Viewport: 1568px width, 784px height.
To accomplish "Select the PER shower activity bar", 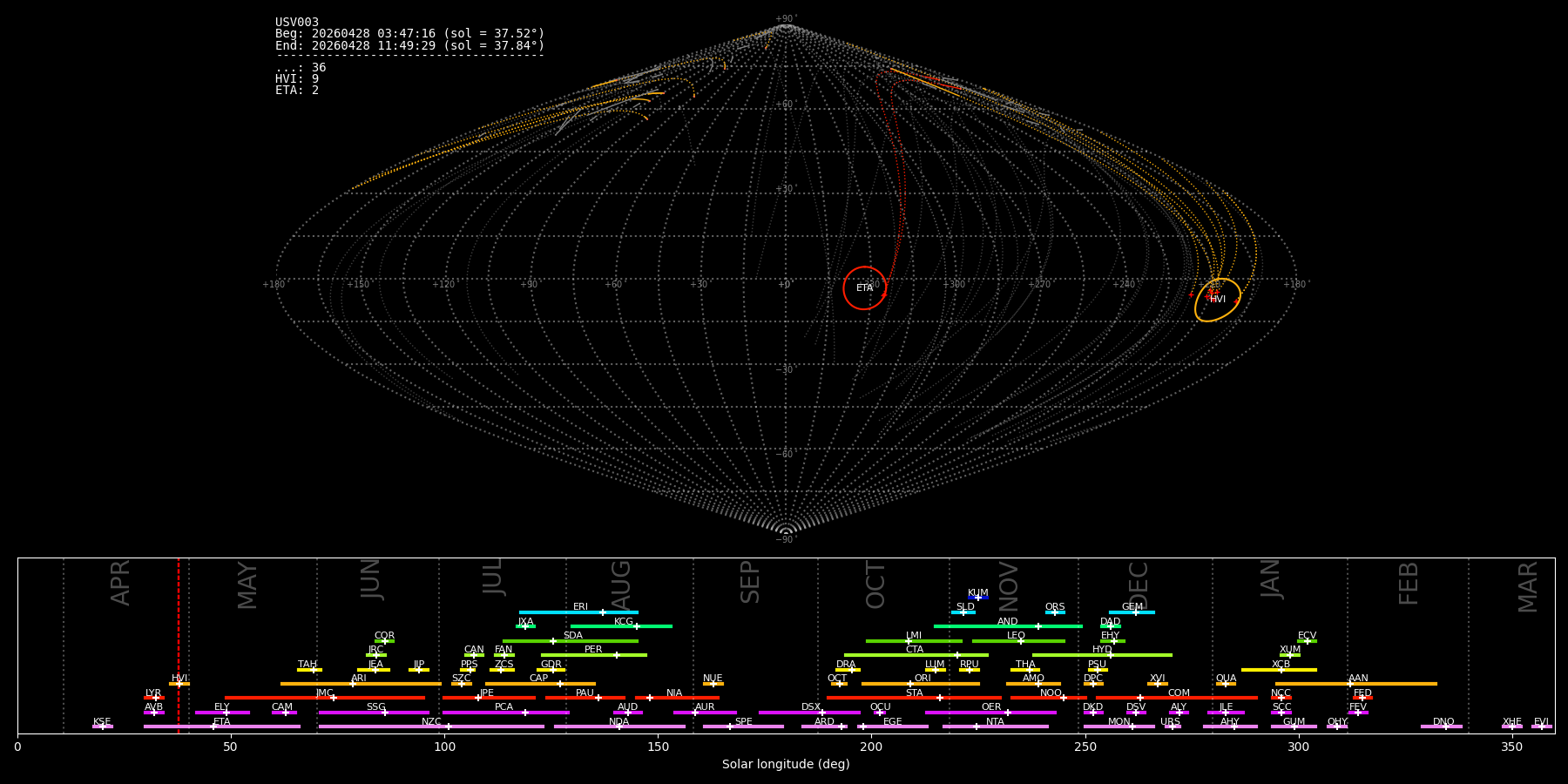I will (x=594, y=655).
